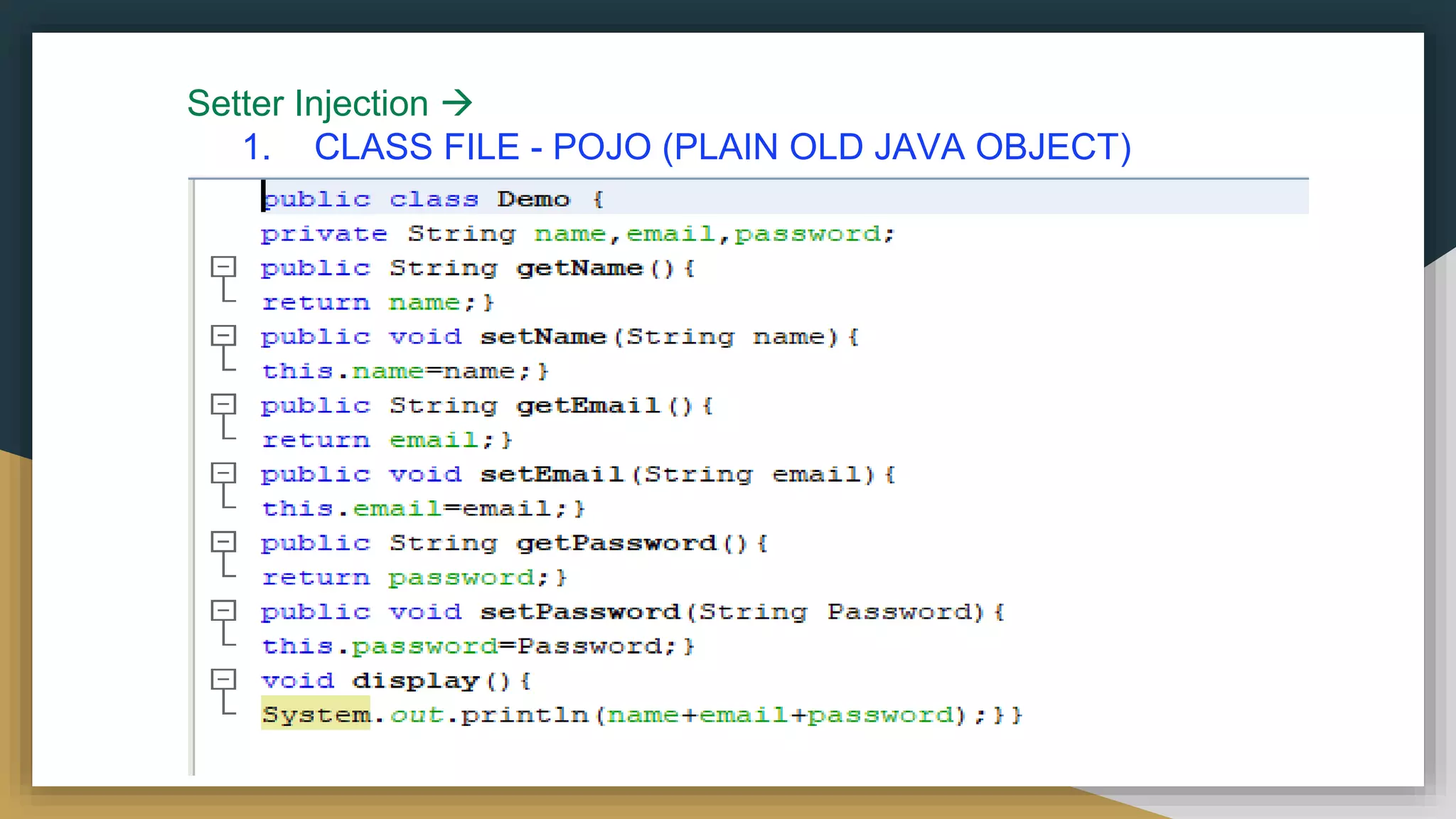Screen dimensions: 1456x819
Task: Click the 'getPassword' method name
Action: point(616,543)
